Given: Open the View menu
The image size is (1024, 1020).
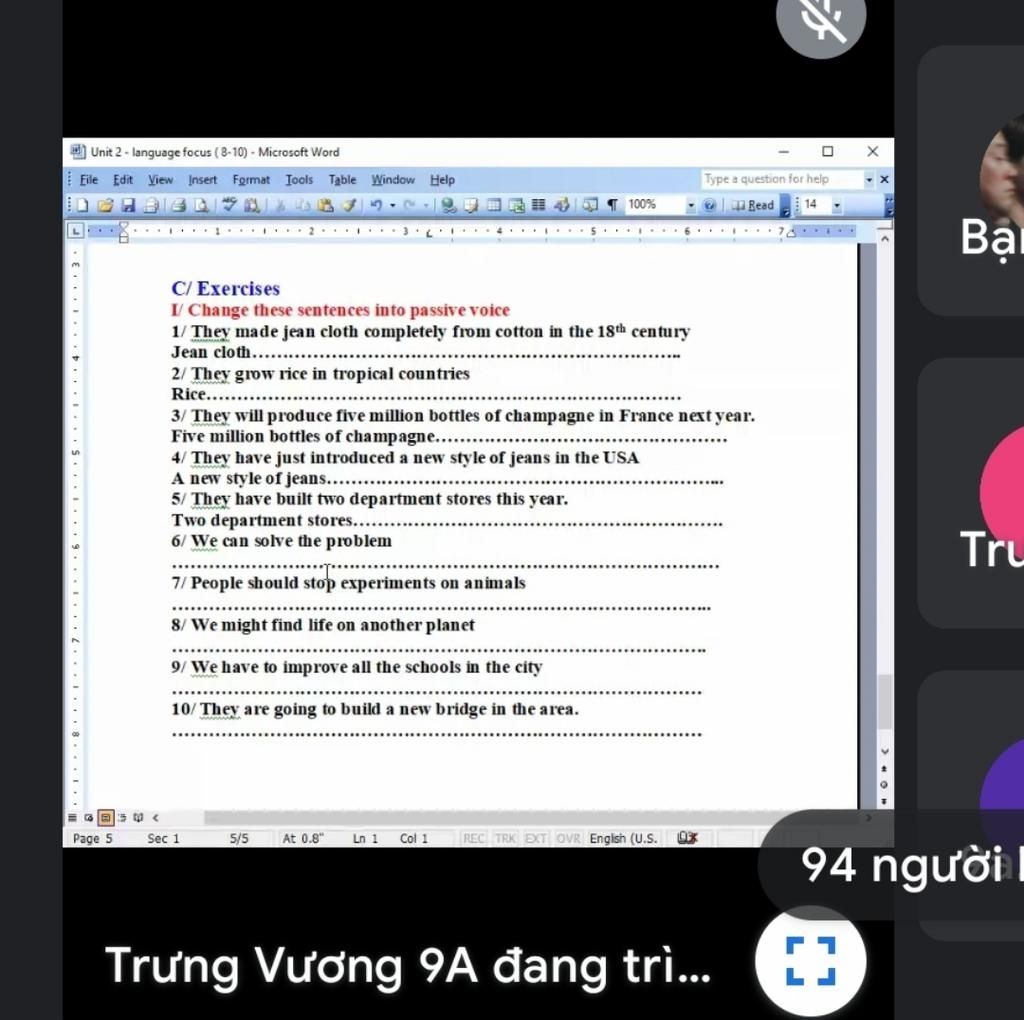Looking at the screenshot, I should click(160, 180).
